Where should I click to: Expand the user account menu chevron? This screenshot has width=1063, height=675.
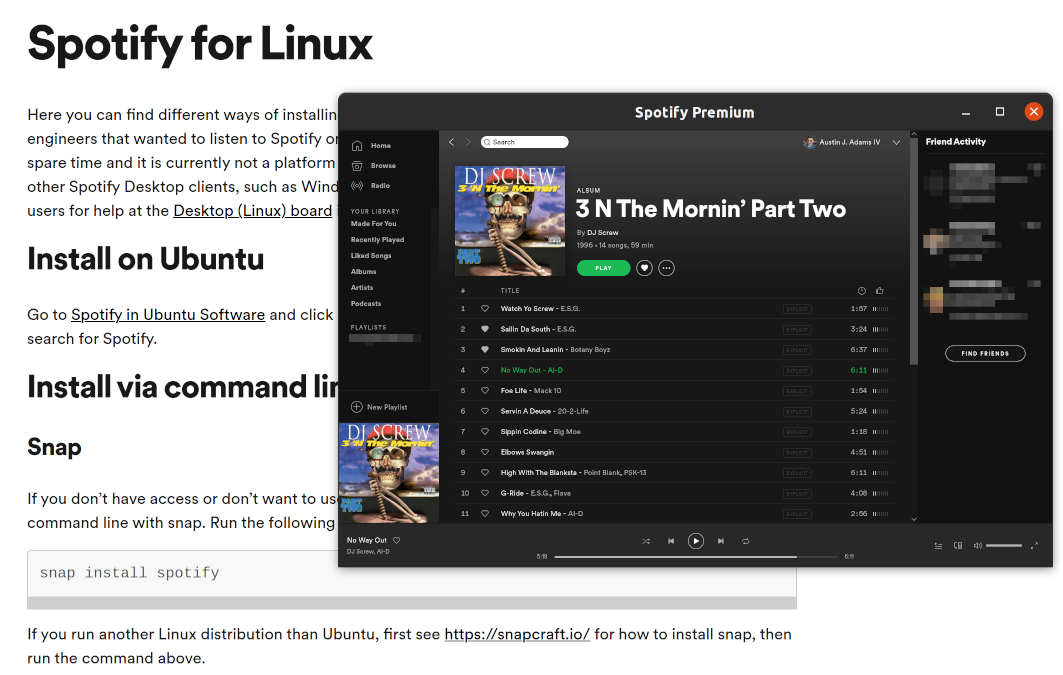tap(896, 142)
